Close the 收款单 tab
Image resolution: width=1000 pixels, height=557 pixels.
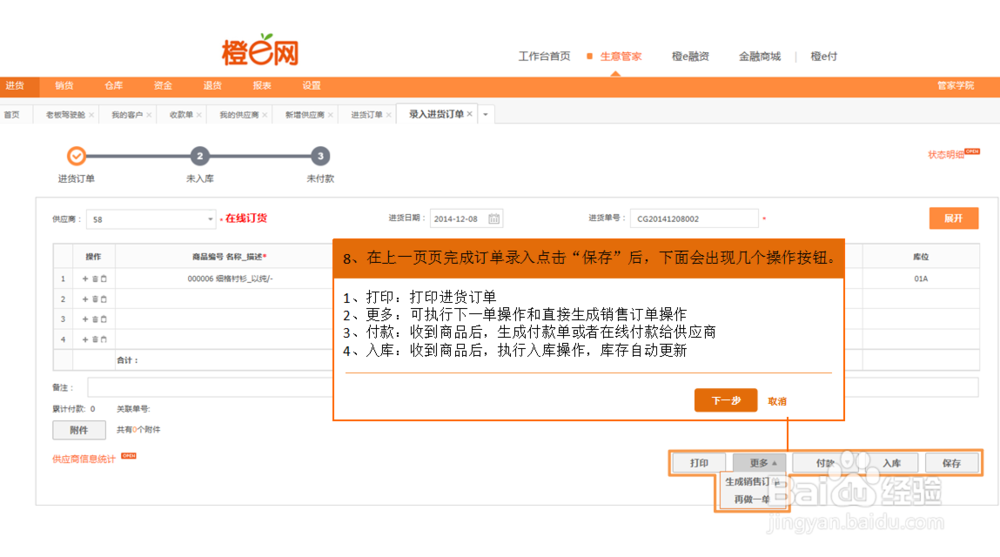[199, 115]
